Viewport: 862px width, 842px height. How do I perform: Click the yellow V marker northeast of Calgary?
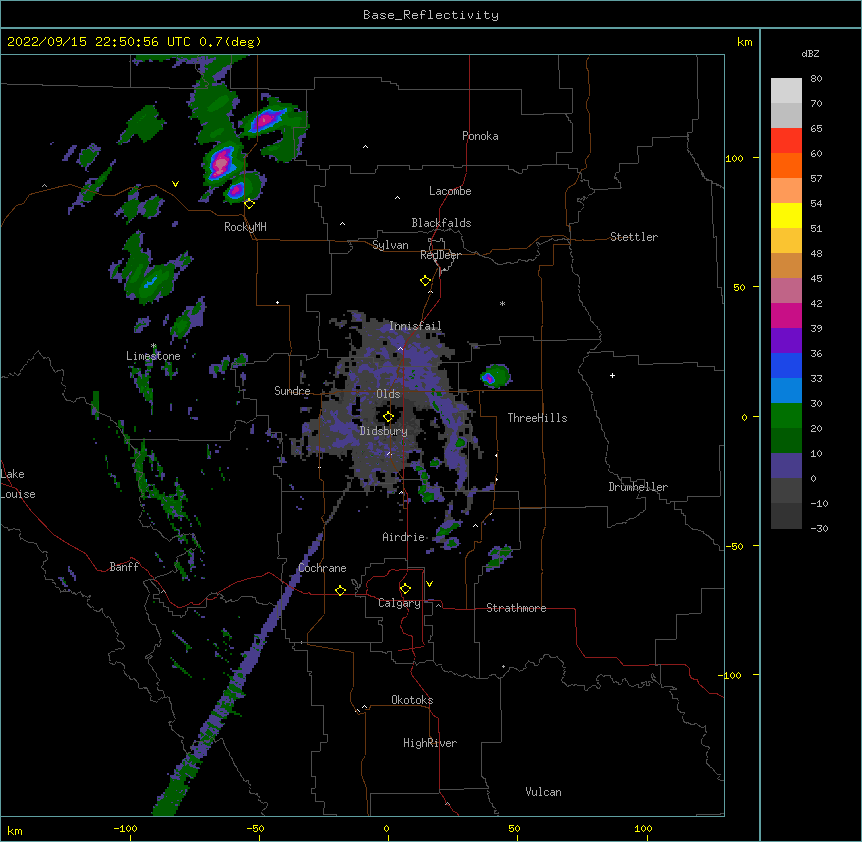coord(429,584)
